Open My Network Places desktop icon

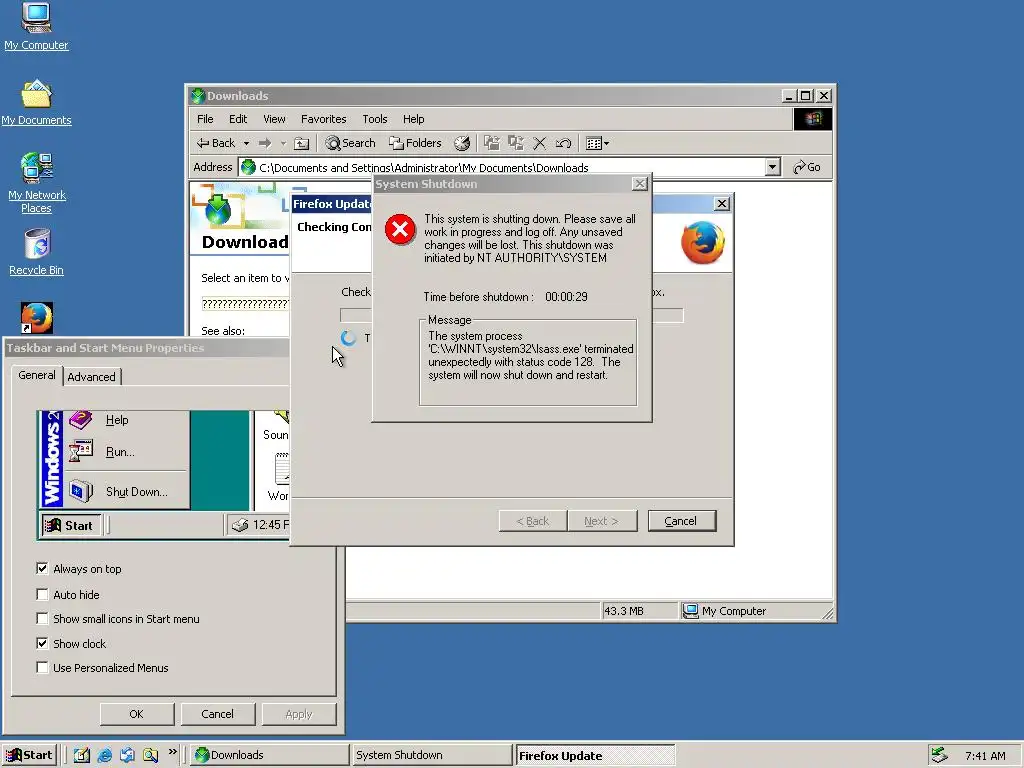tap(36, 183)
